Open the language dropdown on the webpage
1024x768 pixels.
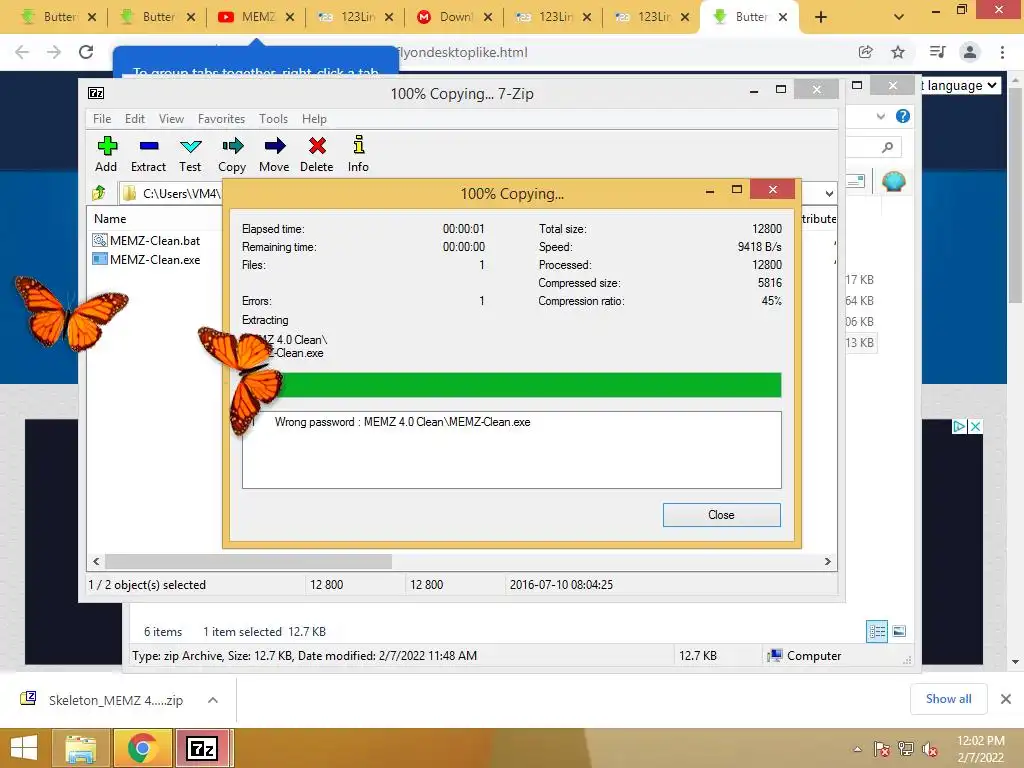point(961,86)
